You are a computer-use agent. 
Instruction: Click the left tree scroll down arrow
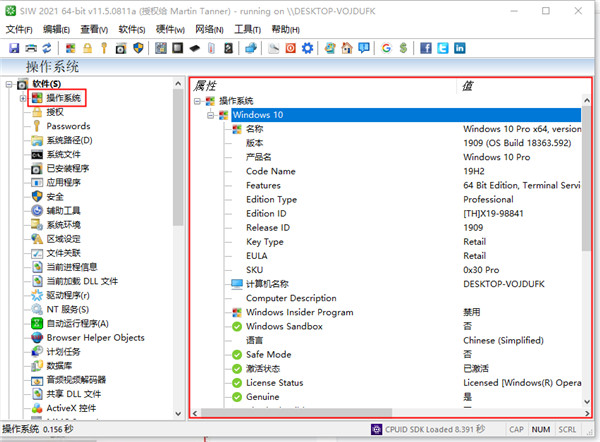point(178,414)
